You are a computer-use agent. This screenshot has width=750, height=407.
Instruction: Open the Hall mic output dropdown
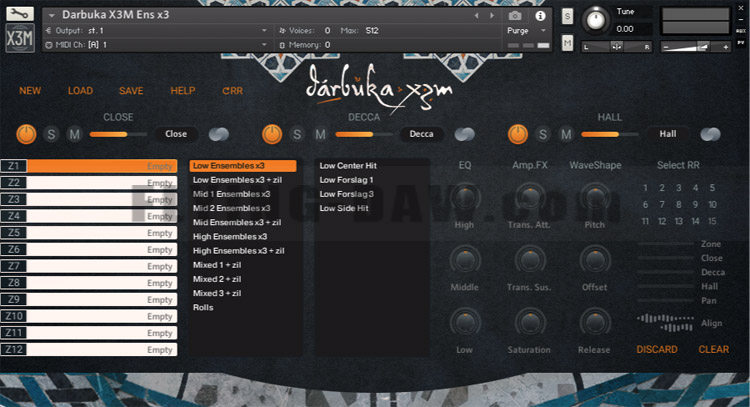click(x=668, y=134)
